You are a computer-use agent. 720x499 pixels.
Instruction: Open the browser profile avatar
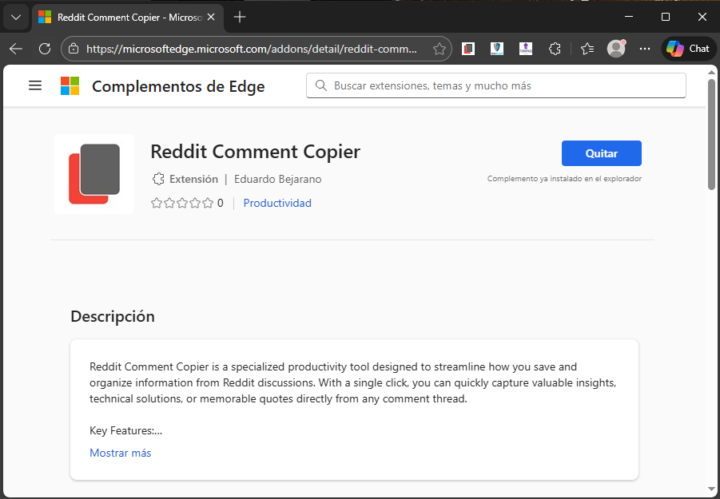coord(616,48)
